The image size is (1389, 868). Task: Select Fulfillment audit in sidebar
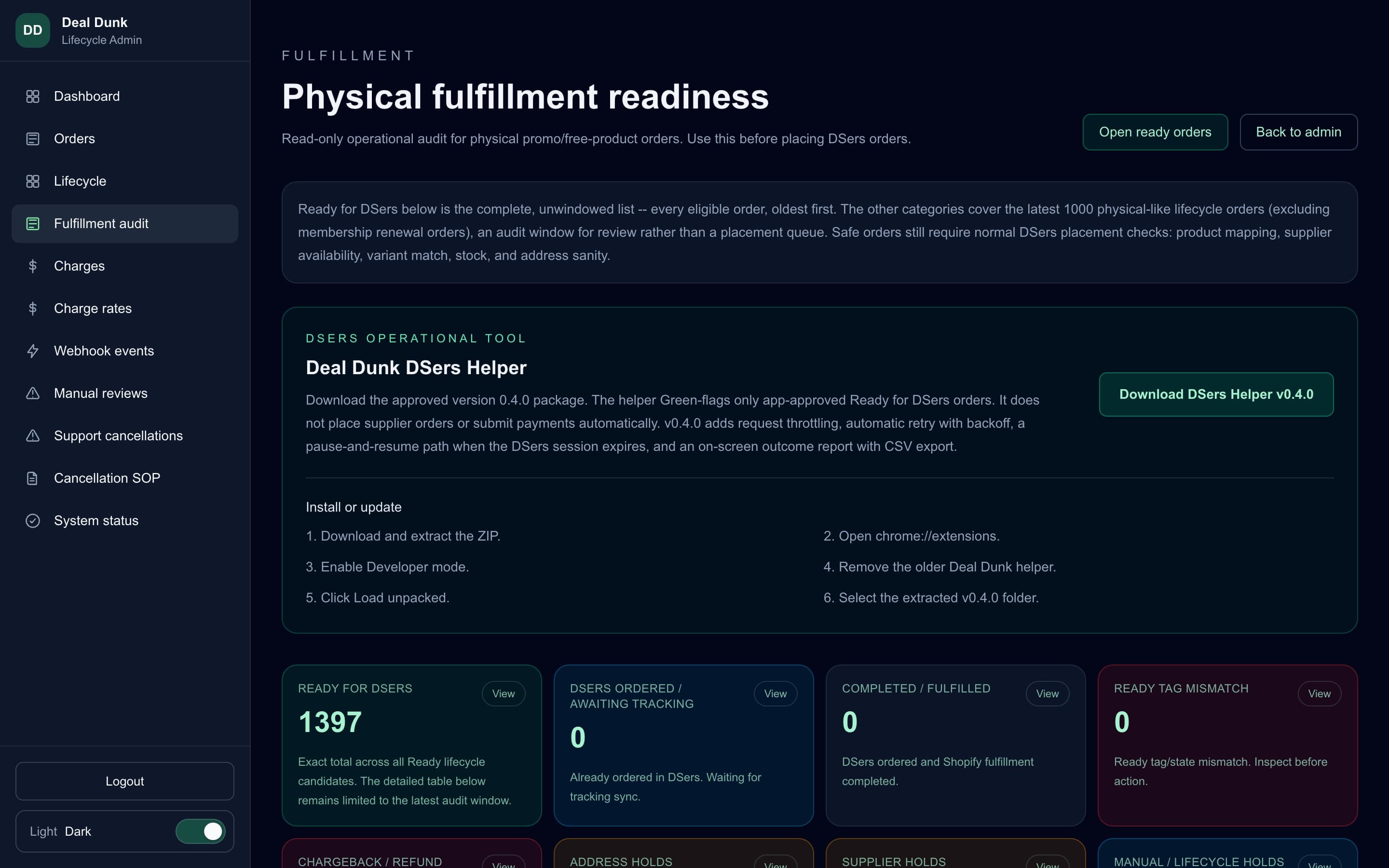click(124, 224)
